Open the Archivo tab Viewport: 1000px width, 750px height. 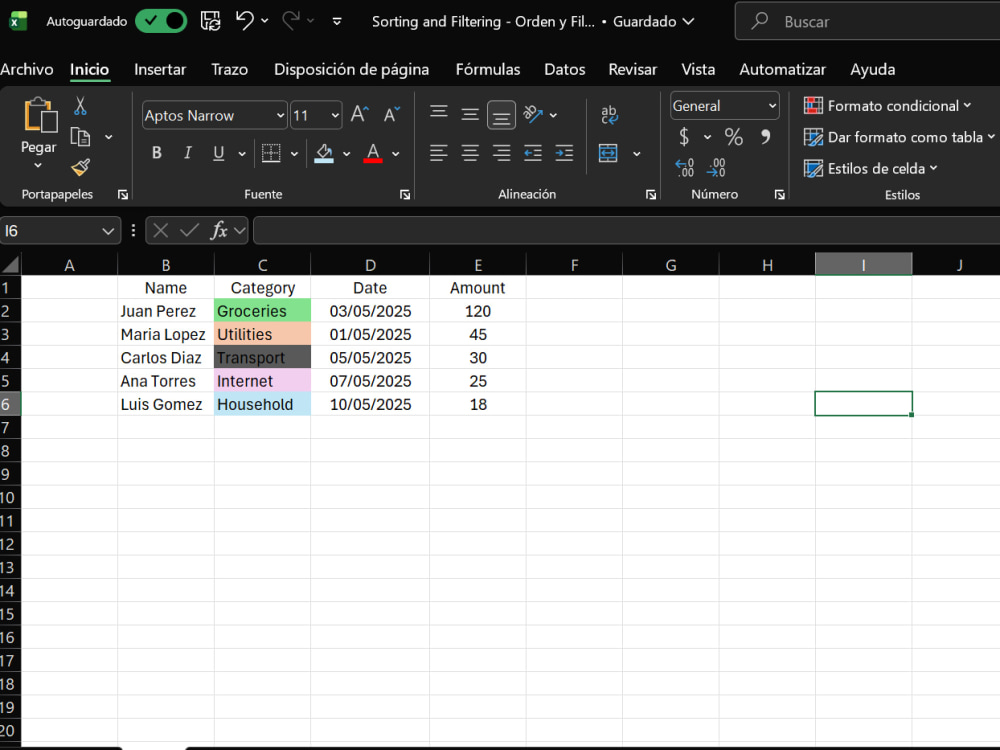tap(27, 70)
